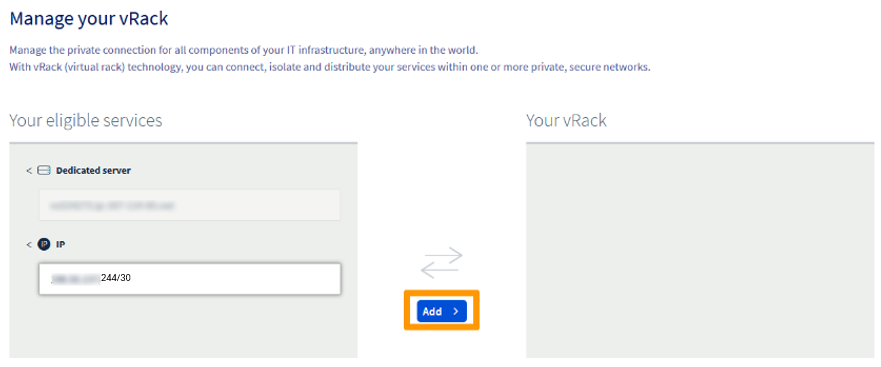Viewport: 881px width, 367px height.
Task: Select the IP block ending 244/30
Action: click(x=189, y=278)
